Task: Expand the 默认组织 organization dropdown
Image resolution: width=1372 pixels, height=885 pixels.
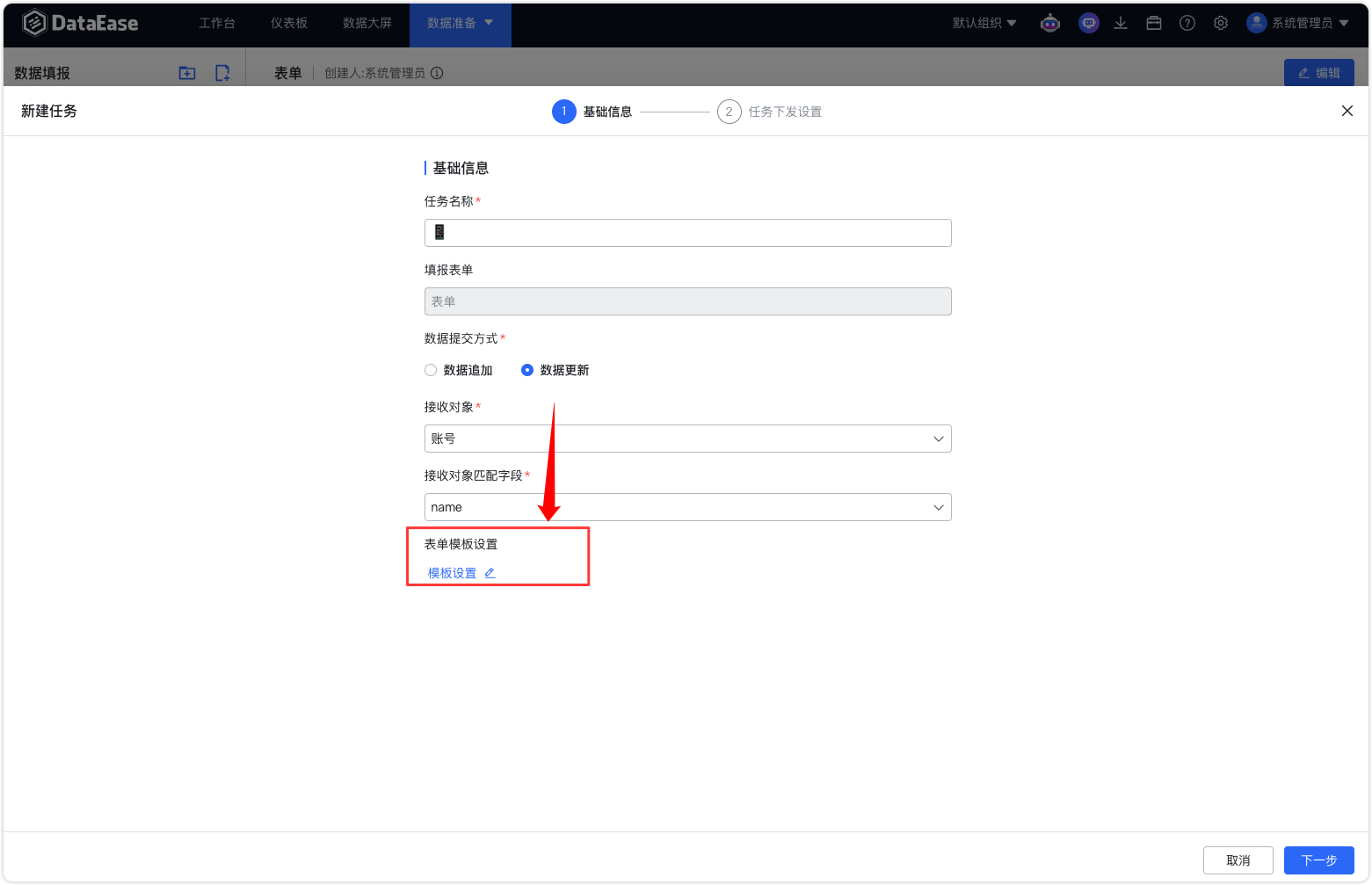Action: pyautogui.click(x=985, y=23)
